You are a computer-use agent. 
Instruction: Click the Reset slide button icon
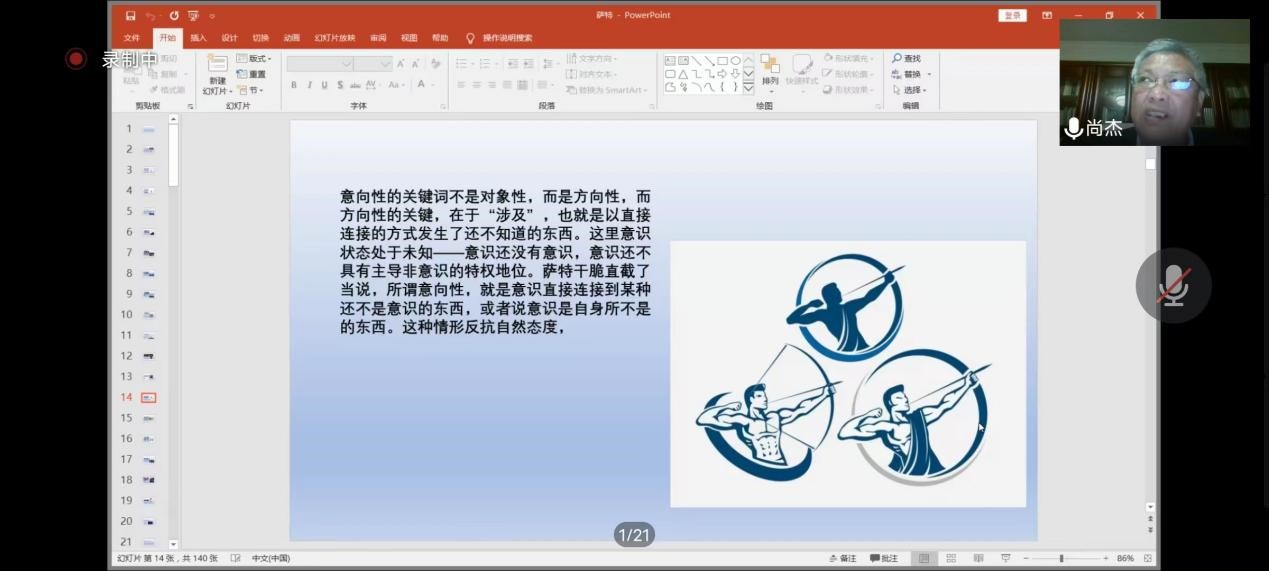click(x=243, y=74)
